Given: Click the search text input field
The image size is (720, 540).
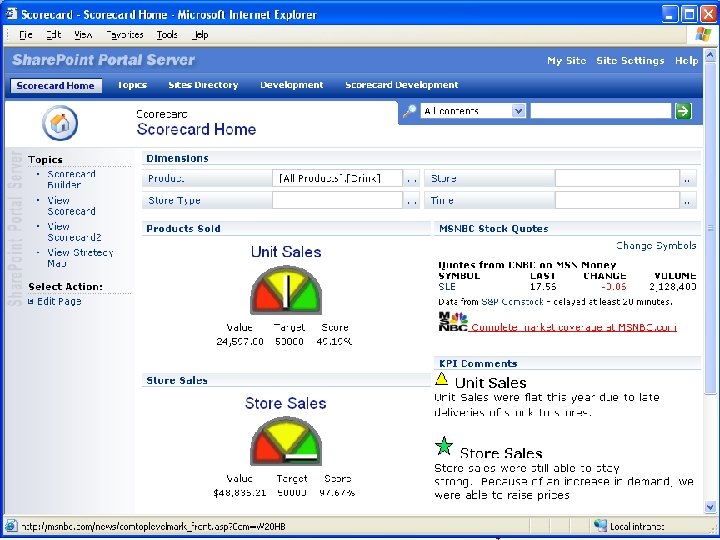Looking at the screenshot, I should click(x=601, y=111).
